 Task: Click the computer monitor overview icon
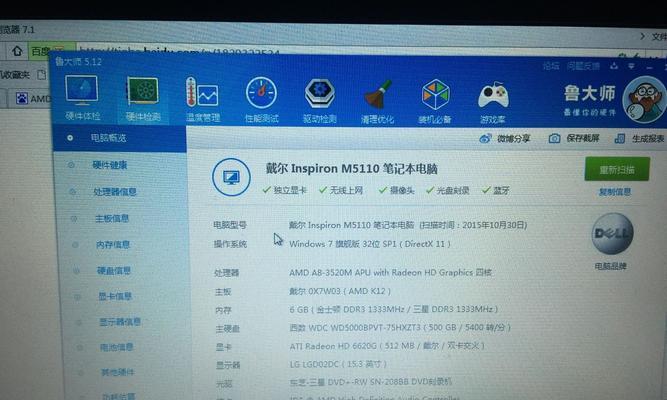coord(231,177)
